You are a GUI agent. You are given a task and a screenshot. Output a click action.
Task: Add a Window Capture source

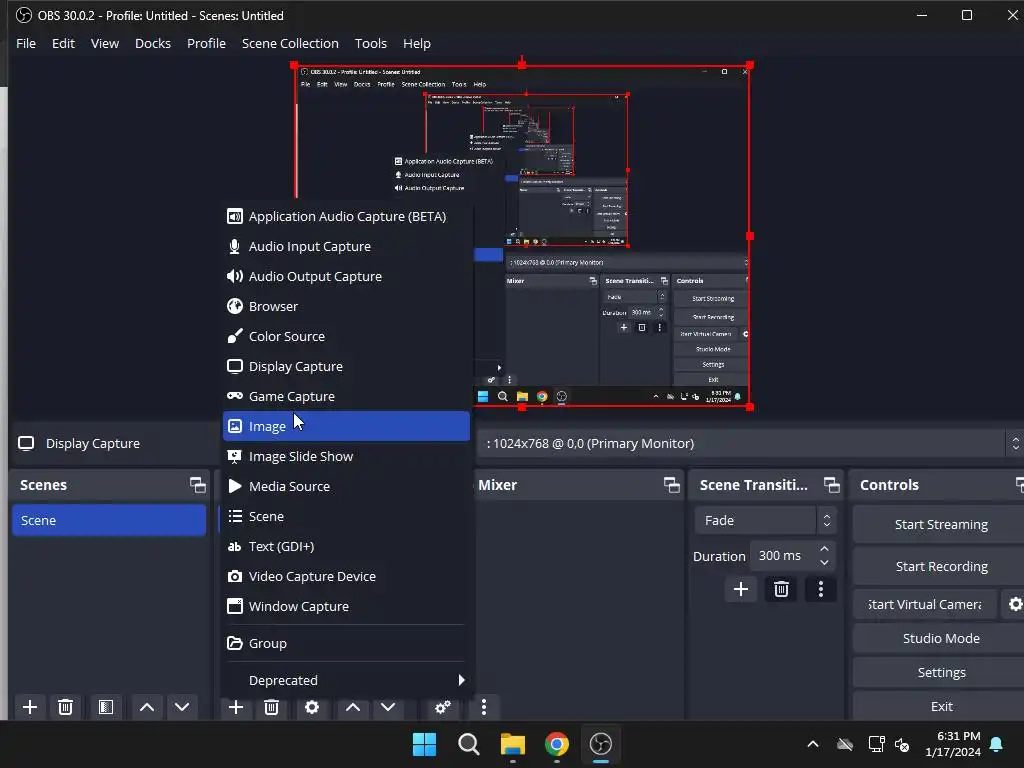(346, 607)
